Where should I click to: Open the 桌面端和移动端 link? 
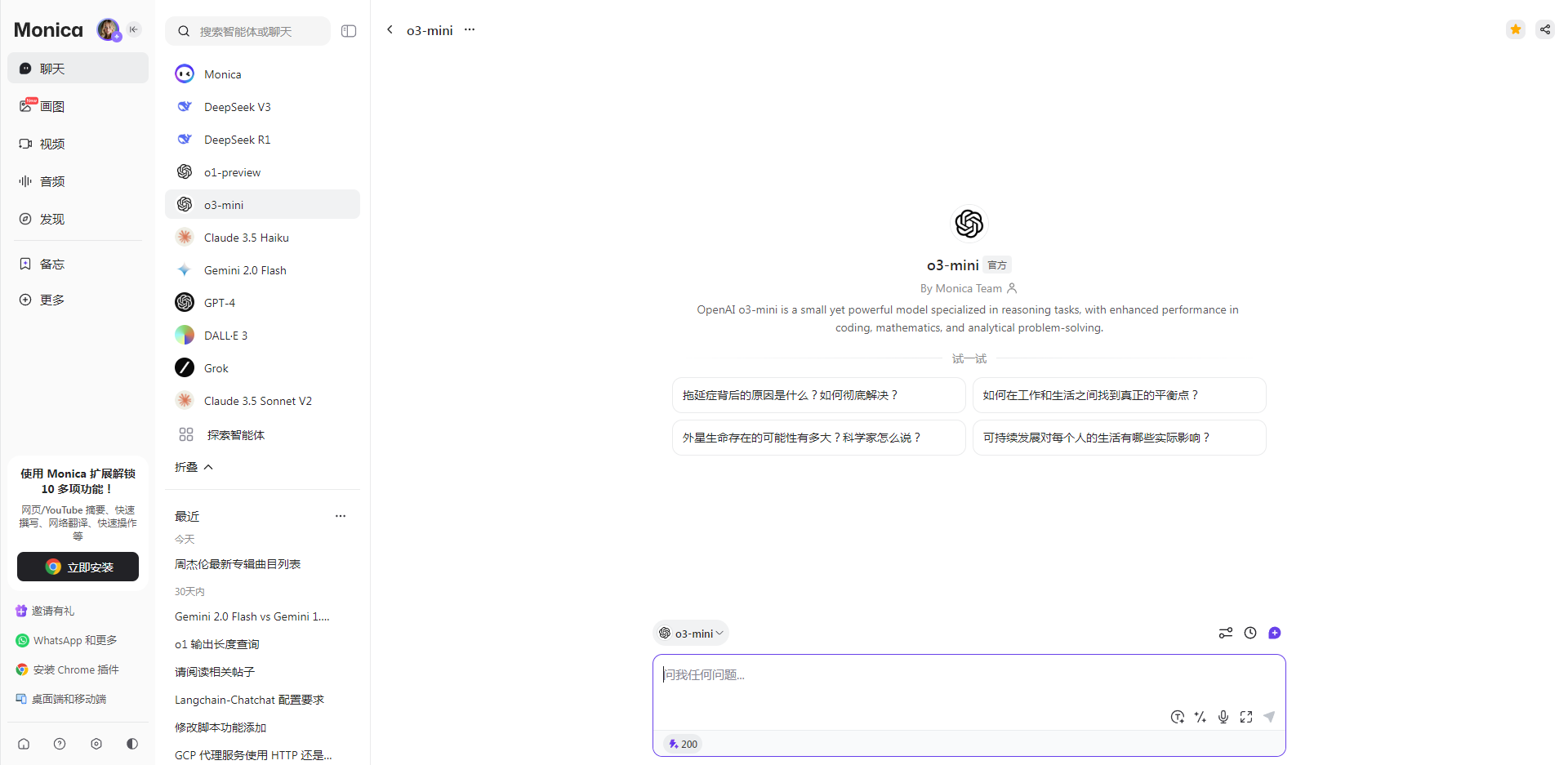[x=60, y=699]
